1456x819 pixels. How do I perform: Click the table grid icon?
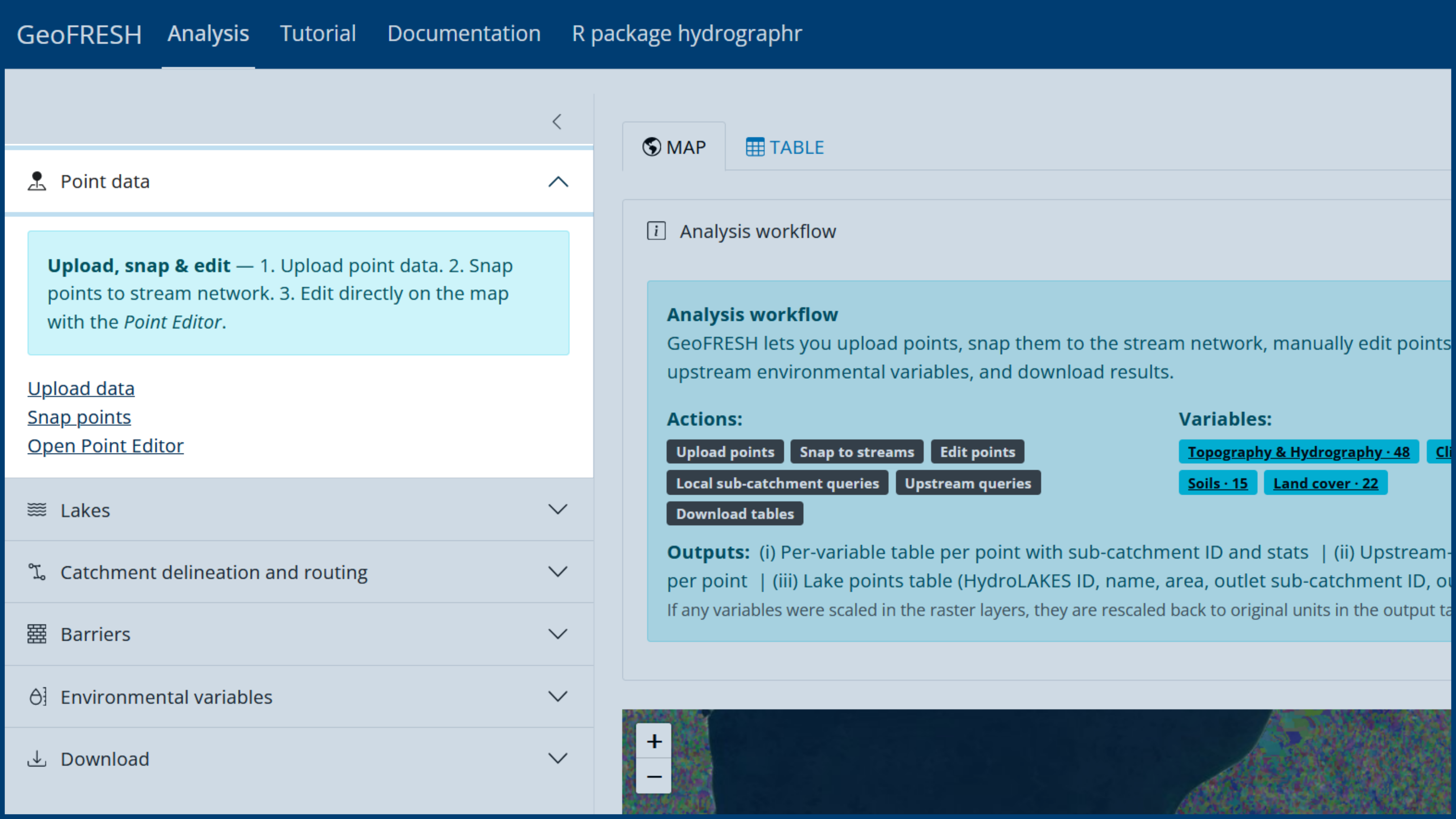755,147
